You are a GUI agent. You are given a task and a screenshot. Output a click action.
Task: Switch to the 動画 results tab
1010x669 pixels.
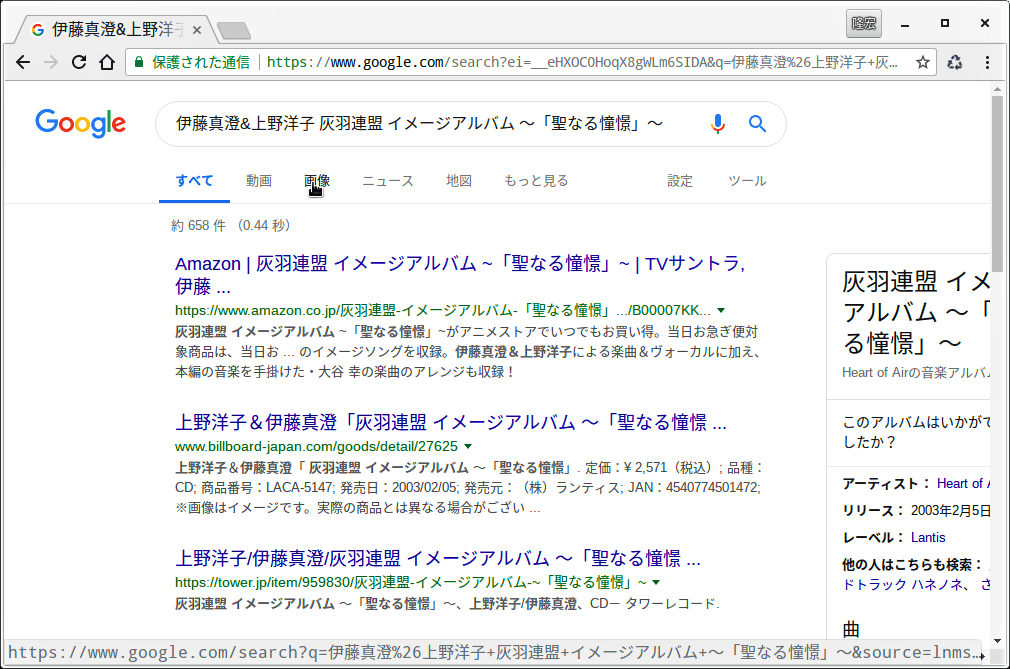pyautogui.click(x=259, y=181)
